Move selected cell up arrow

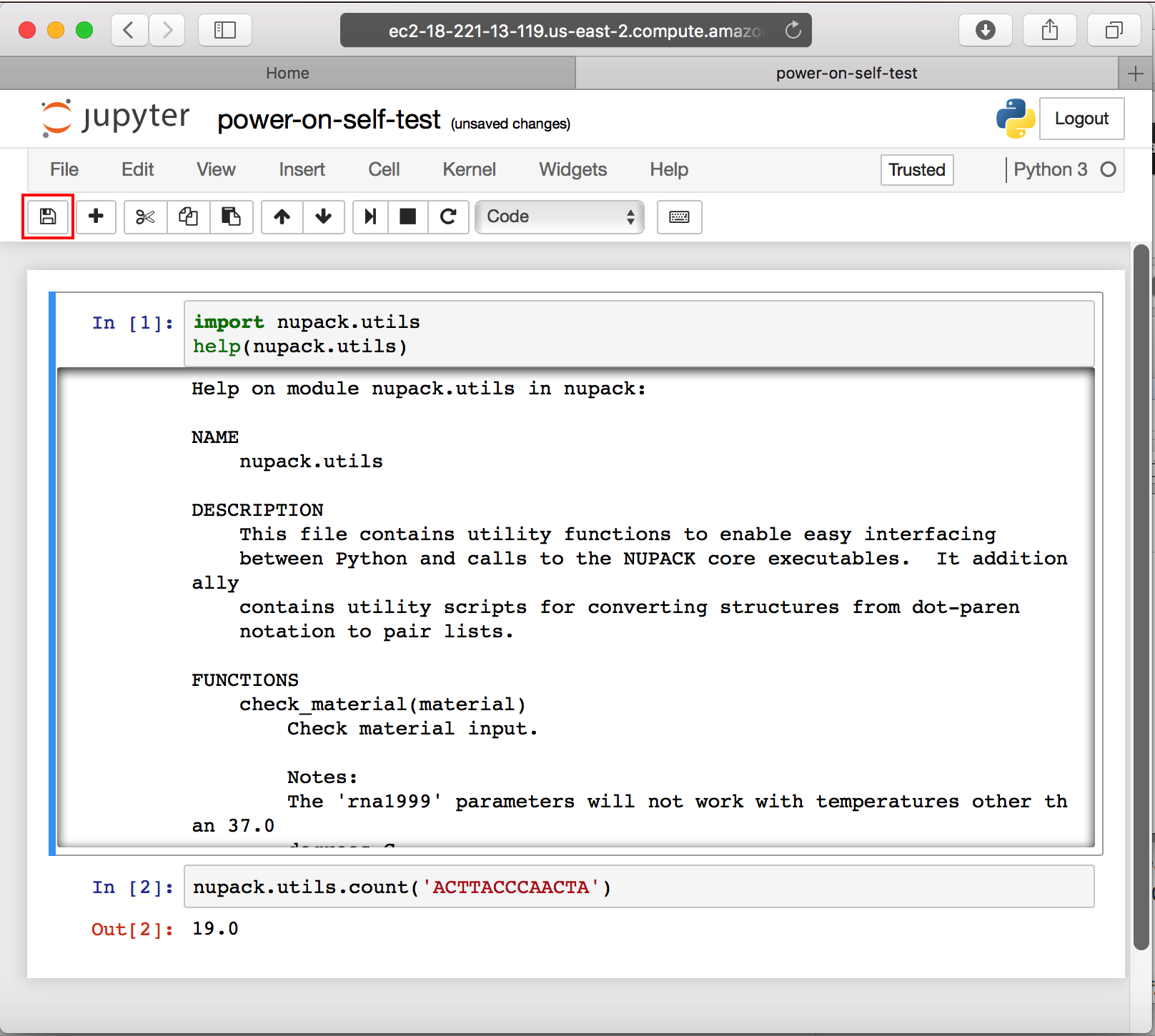click(282, 216)
